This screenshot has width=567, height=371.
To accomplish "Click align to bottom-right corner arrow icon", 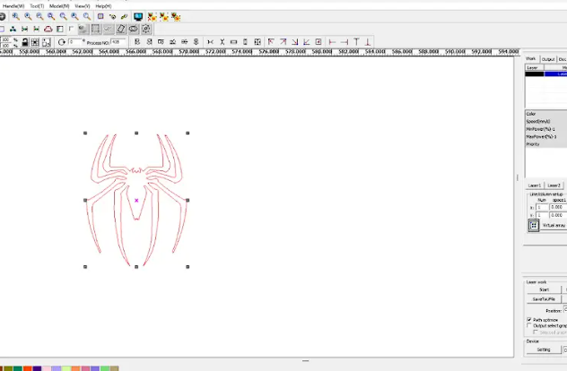I will pyautogui.click(x=295, y=42).
